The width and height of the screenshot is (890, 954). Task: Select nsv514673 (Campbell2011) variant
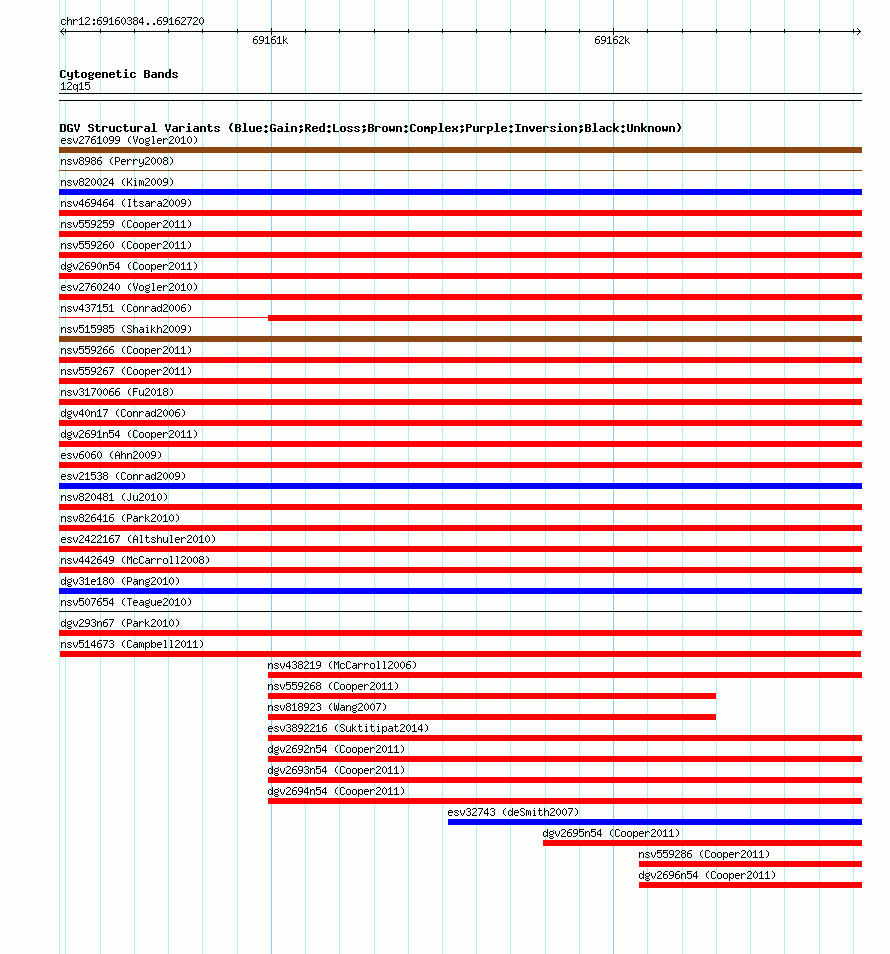coord(132,644)
